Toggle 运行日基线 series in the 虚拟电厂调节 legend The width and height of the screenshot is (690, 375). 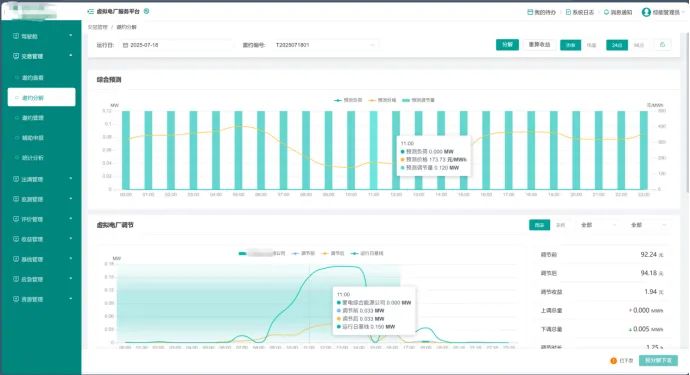tap(367, 254)
